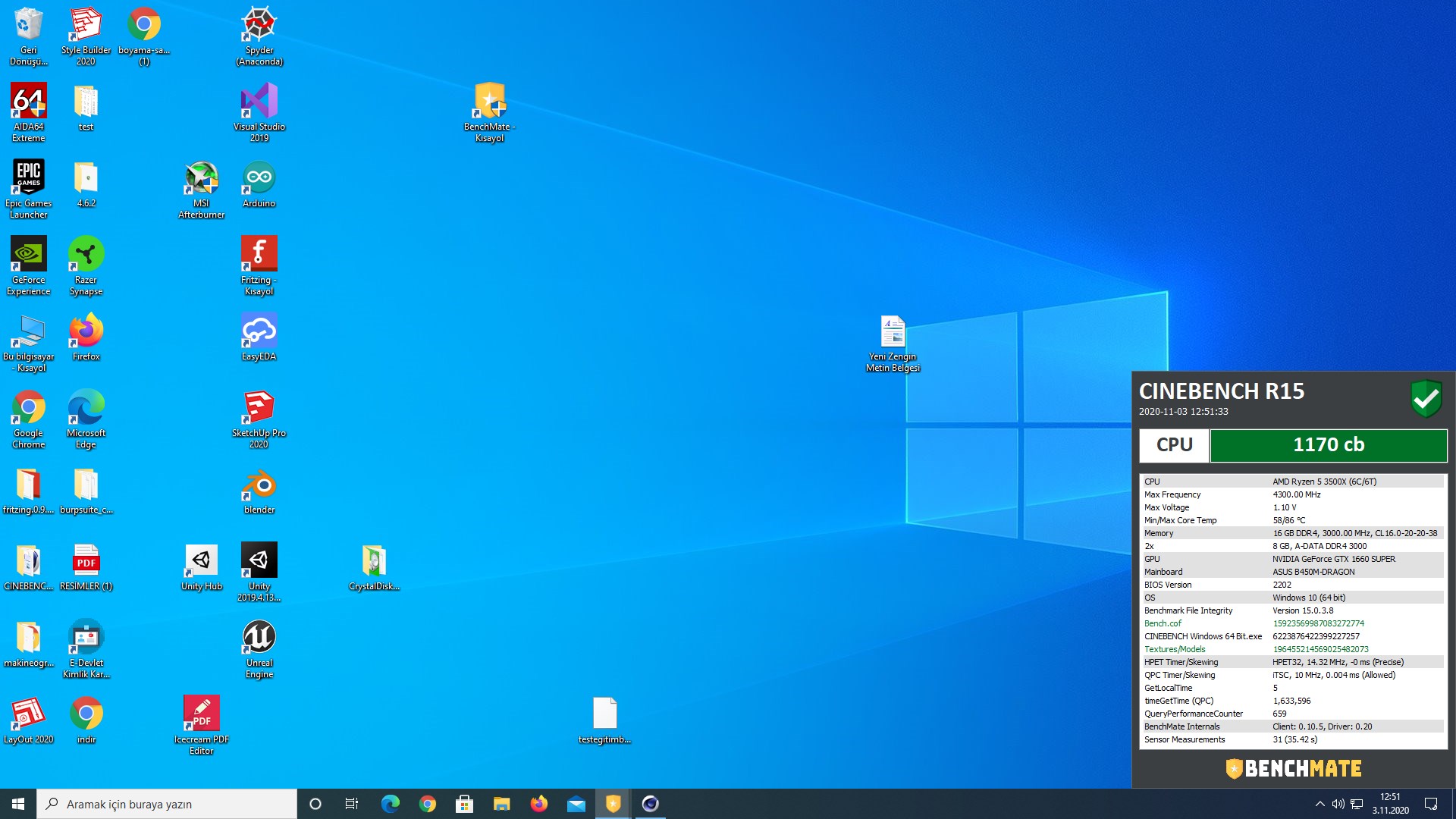Open the notification center icon
1456x819 pixels.
tap(1431, 804)
